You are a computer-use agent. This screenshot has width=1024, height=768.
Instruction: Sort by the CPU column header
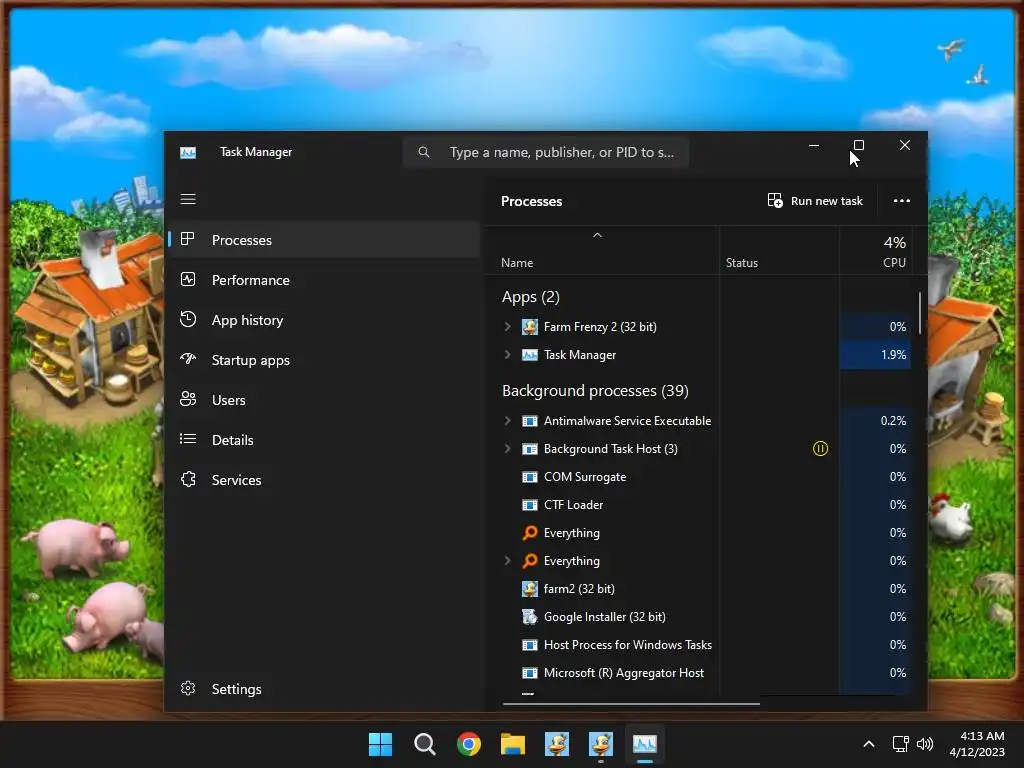876,251
